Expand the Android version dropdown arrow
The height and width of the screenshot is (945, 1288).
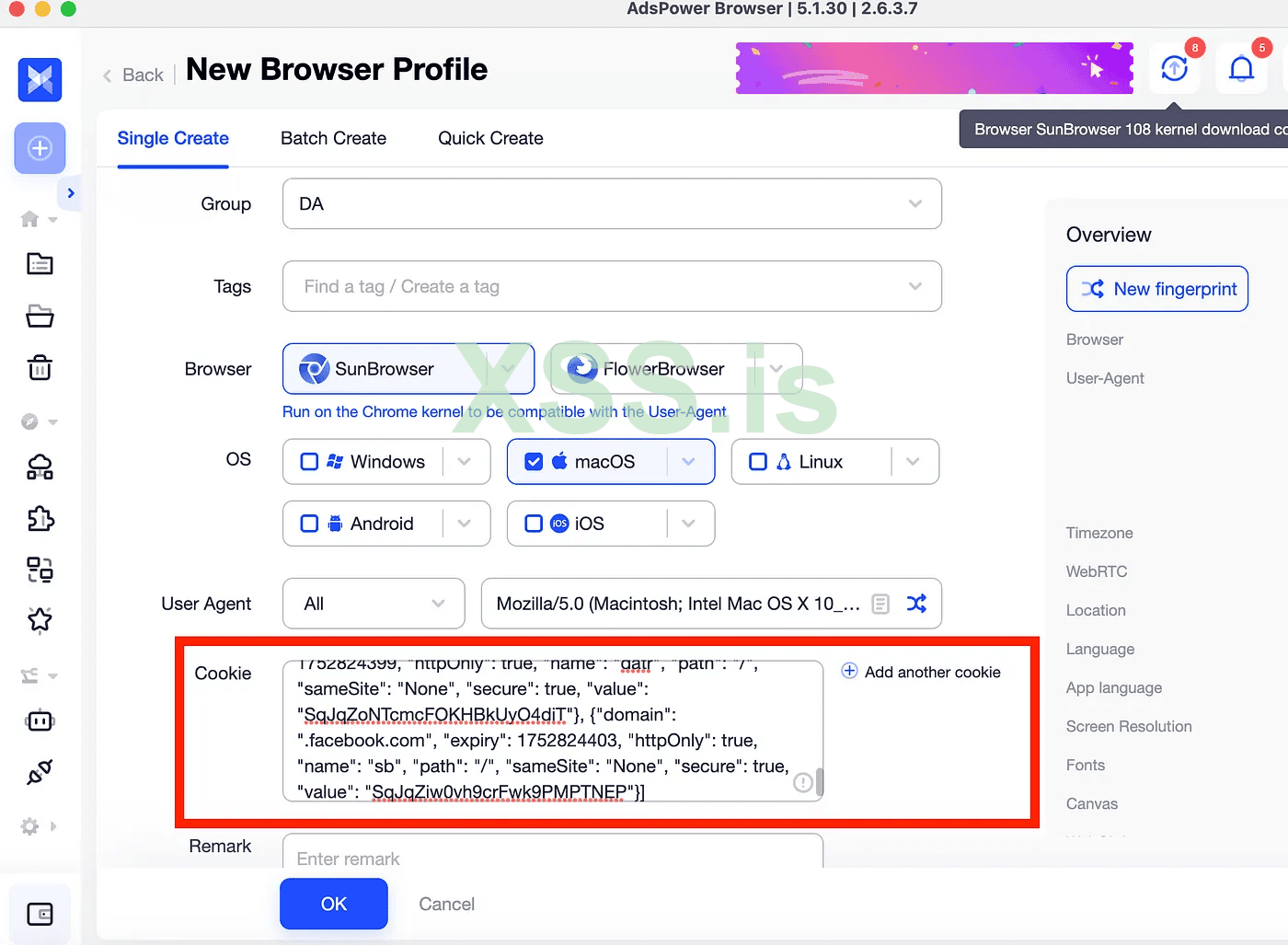(465, 524)
